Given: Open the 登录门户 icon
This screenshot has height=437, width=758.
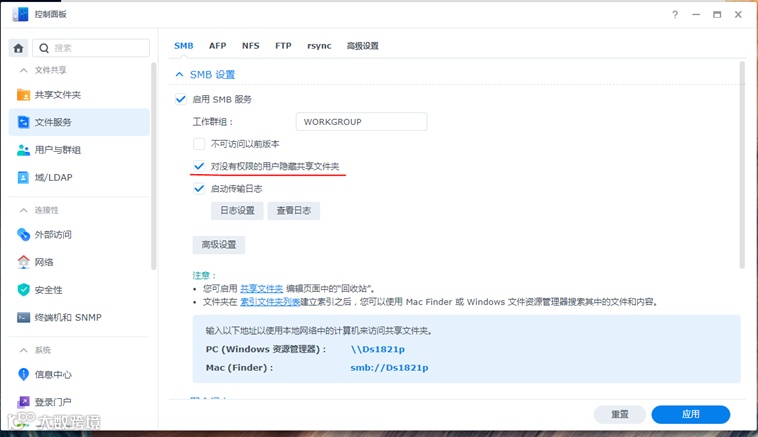Looking at the screenshot, I should 23,402.
